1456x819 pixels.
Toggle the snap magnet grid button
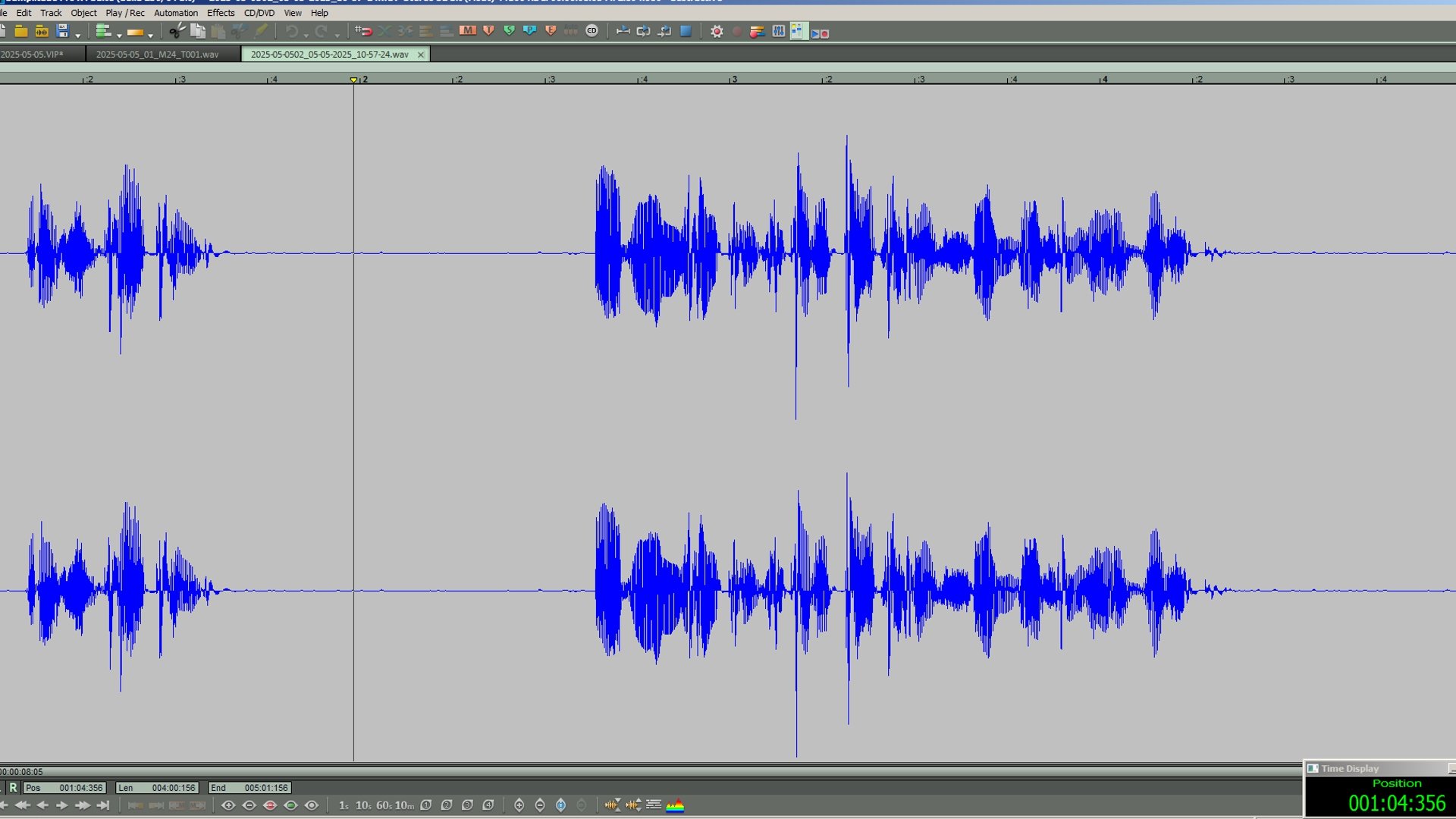click(x=363, y=31)
